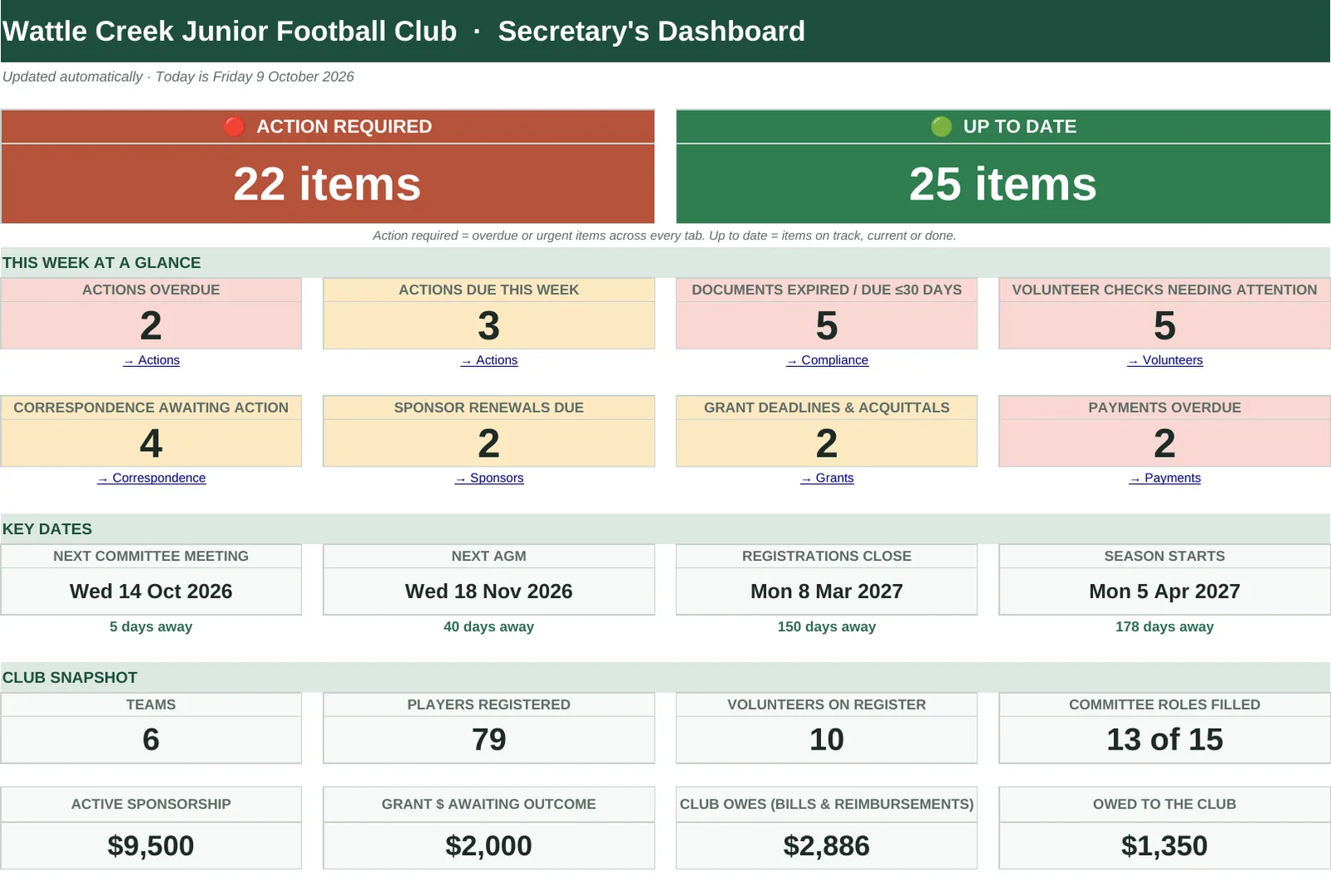
Task: Select the 'KEY DATES' section heading
Action: tap(47, 529)
